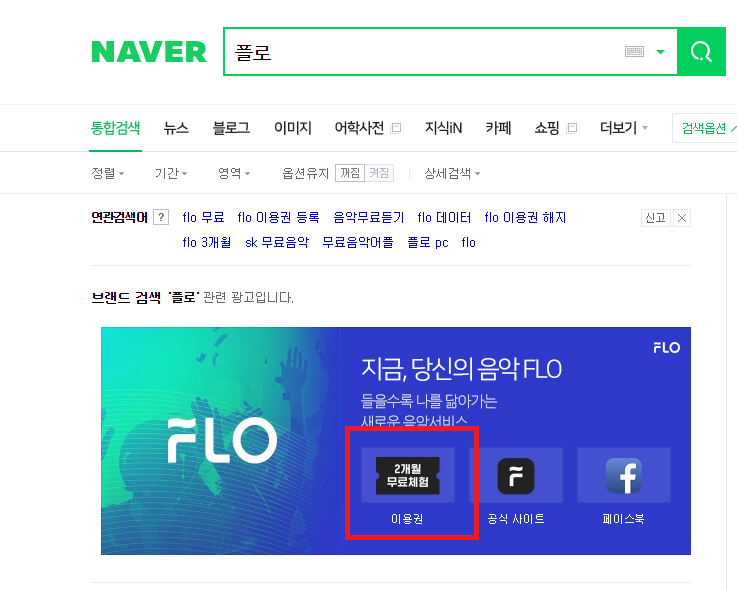This screenshot has width=737, height=590.
Task: Open the 2개월 무료체험 이용권 ticket icon
Action: click(x=408, y=475)
